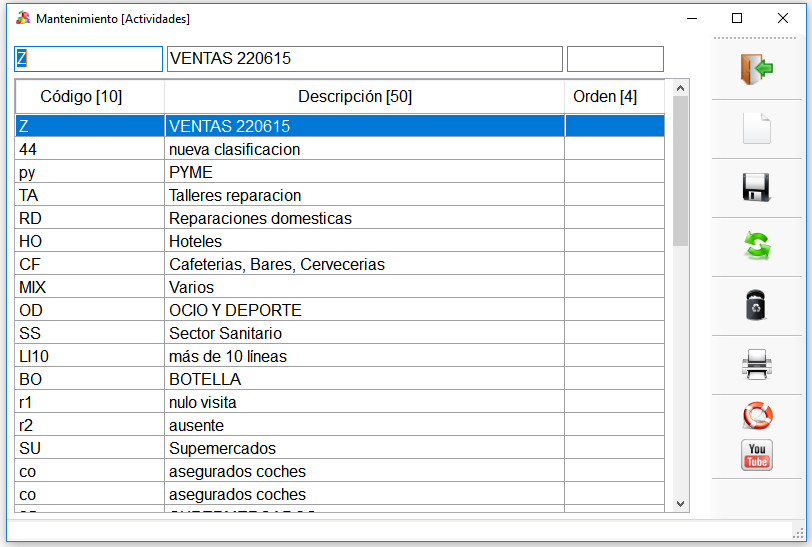
Task: Select row VENTAS 220615
Action: click(340, 126)
